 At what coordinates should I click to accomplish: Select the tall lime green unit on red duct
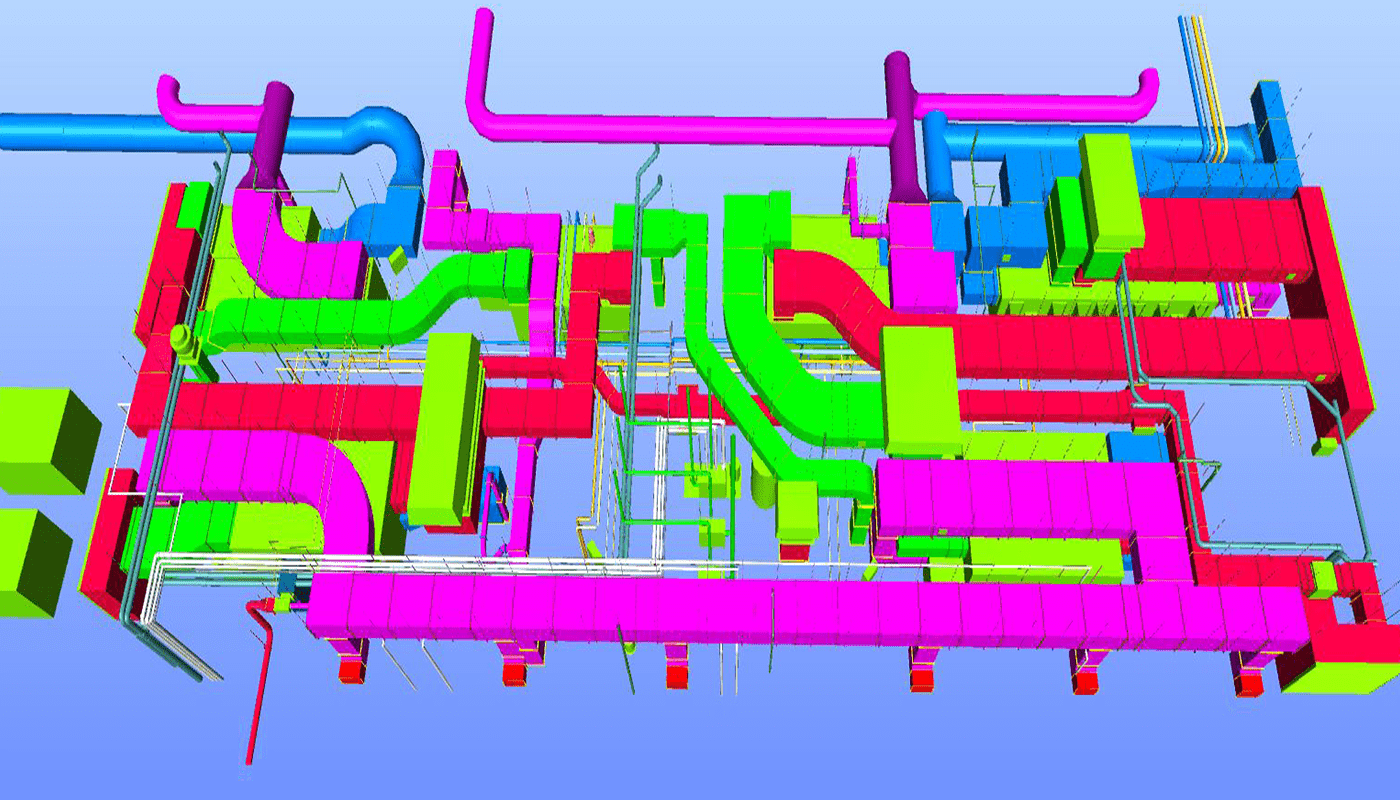pos(445,430)
